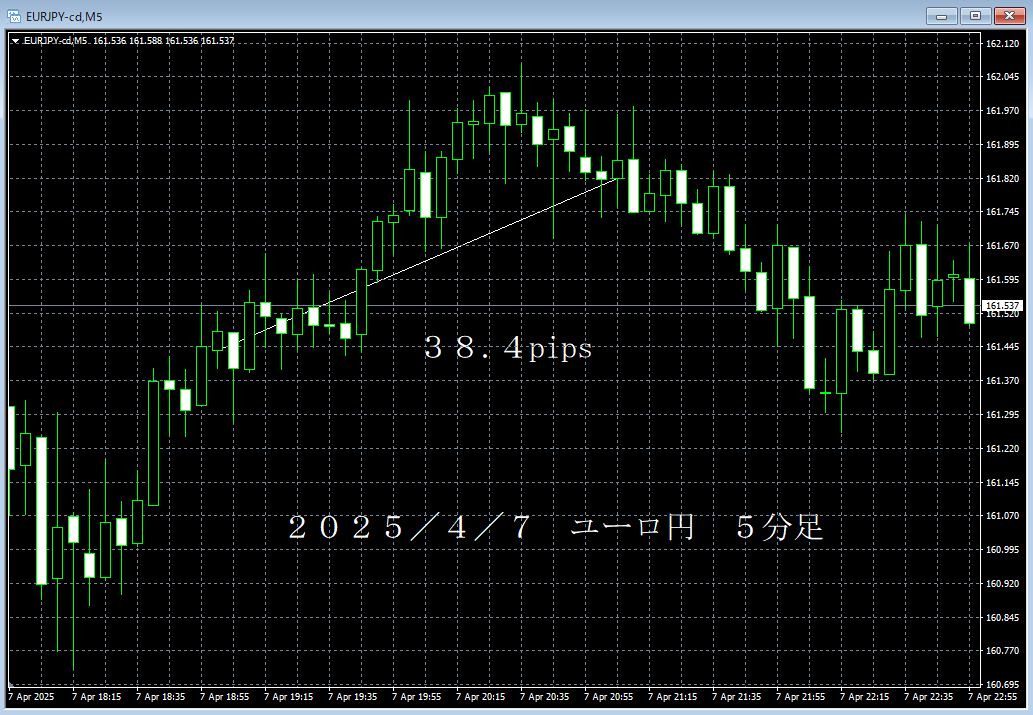1033x715 pixels.
Task: Click the 7 Apr 20:35 time label
Action: pyautogui.click(x=544, y=697)
